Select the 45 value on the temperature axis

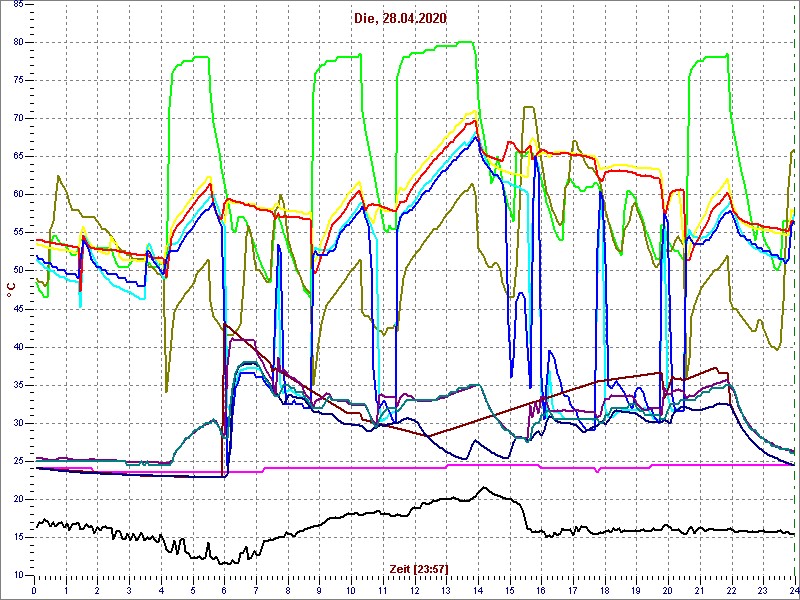[x=17, y=309]
